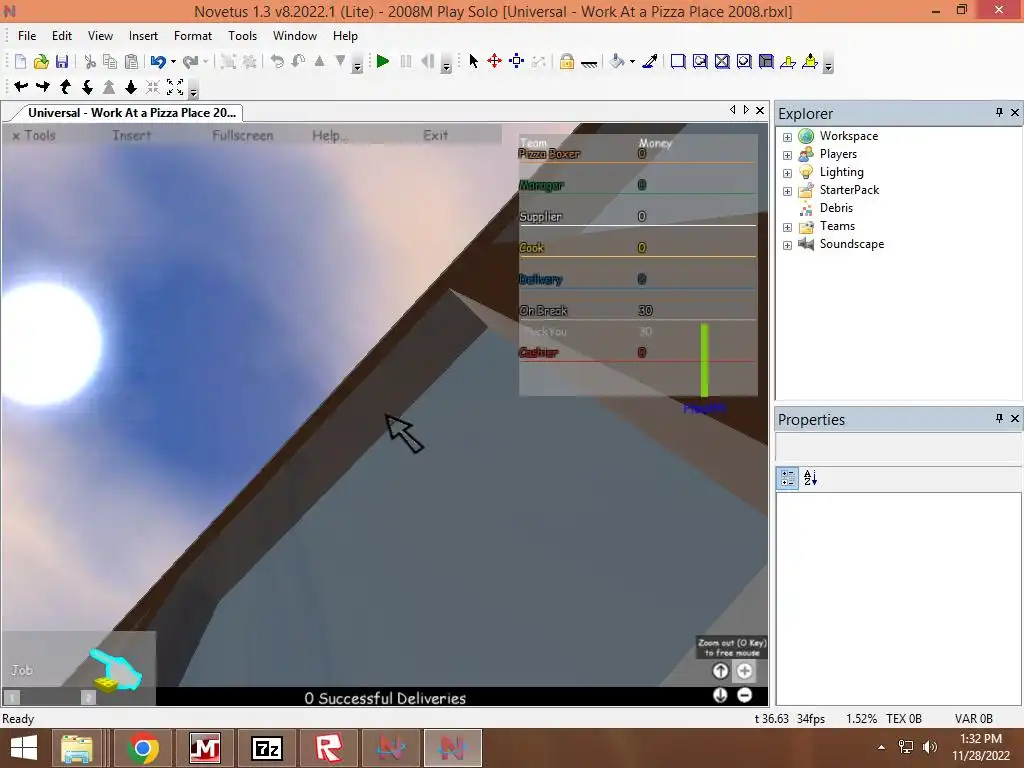Viewport: 1024px width, 768px height.
Task: Pin the Explorer panel
Action: point(999,112)
